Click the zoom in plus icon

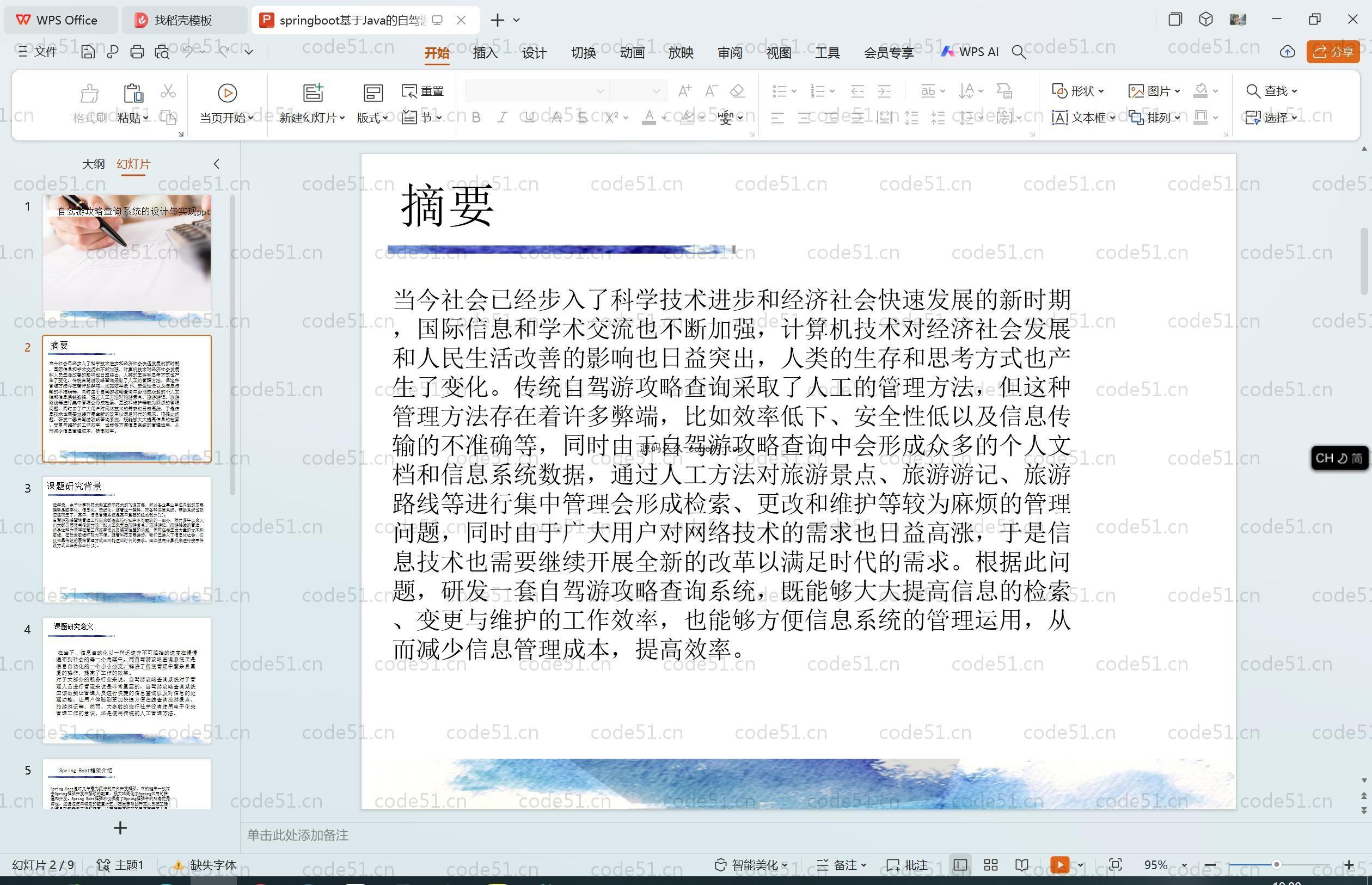pyautogui.click(x=1349, y=864)
